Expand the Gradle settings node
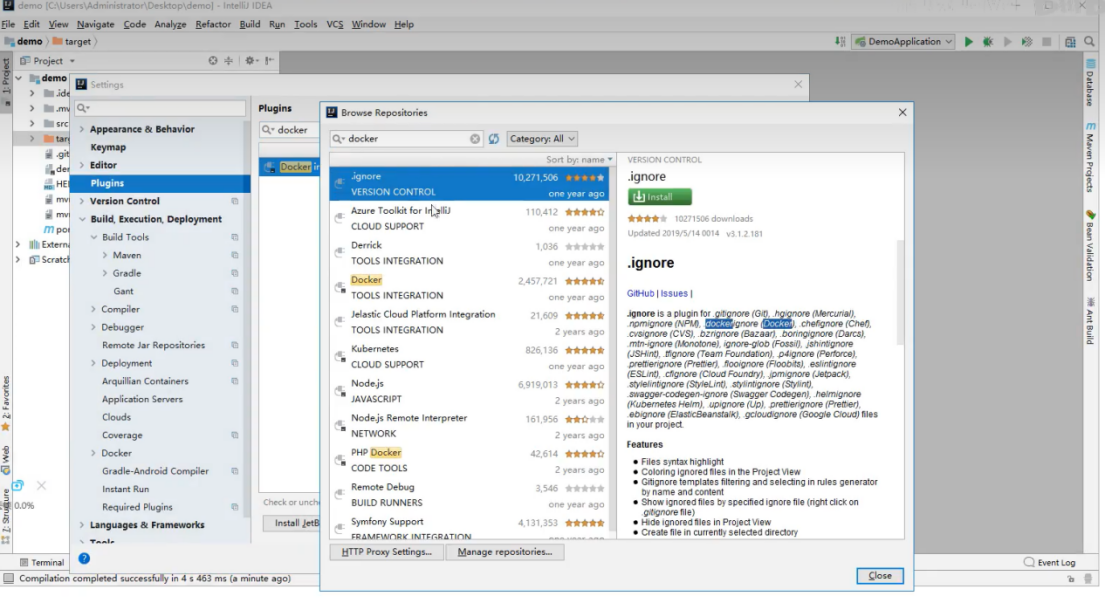Image resolution: width=1106 pixels, height=604 pixels. click(104, 273)
